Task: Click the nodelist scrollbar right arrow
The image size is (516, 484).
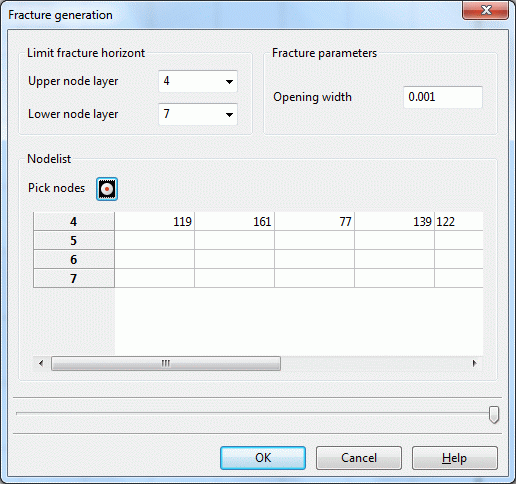Action: click(474, 363)
